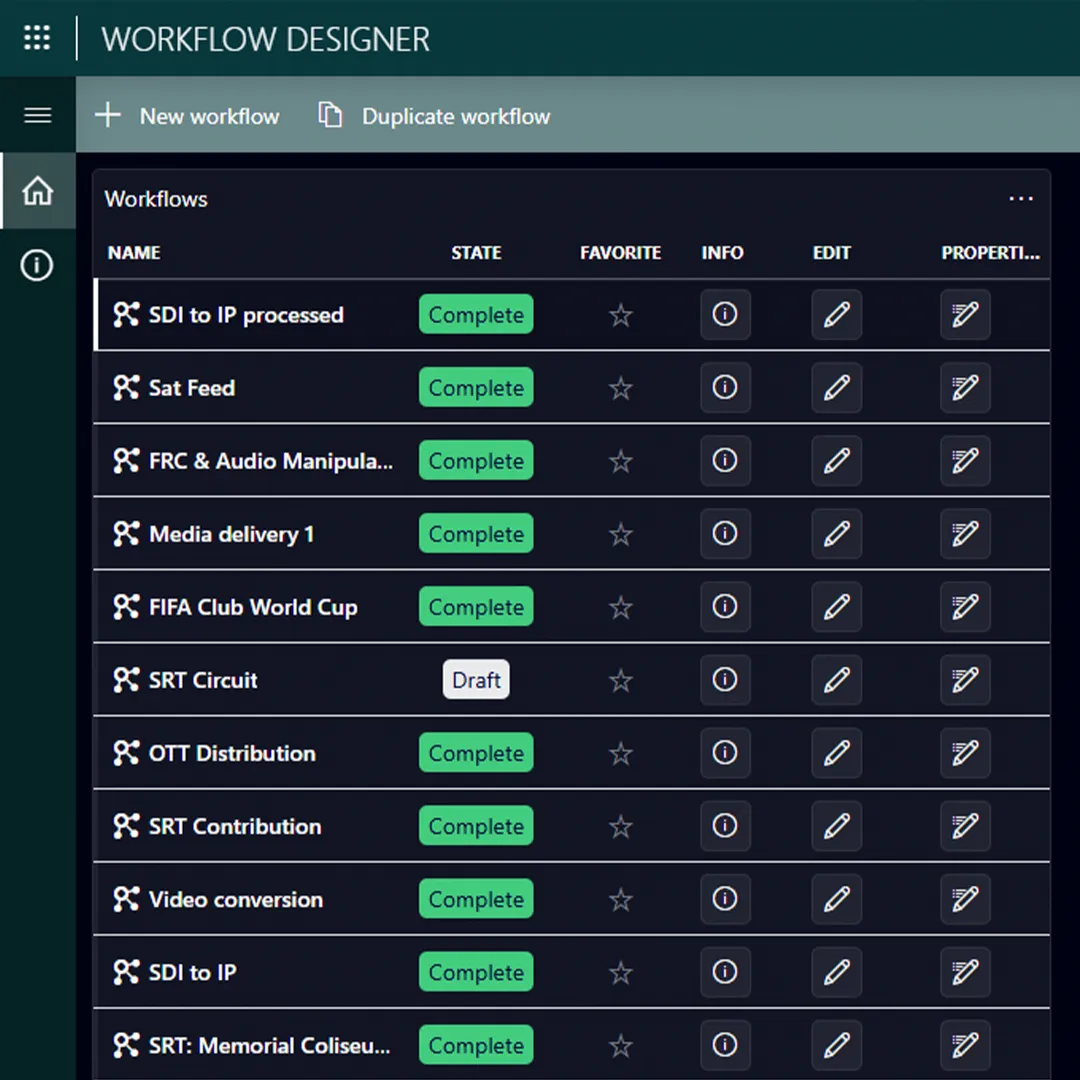
Task: Click Duplicate workflow
Action: (435, 116)
